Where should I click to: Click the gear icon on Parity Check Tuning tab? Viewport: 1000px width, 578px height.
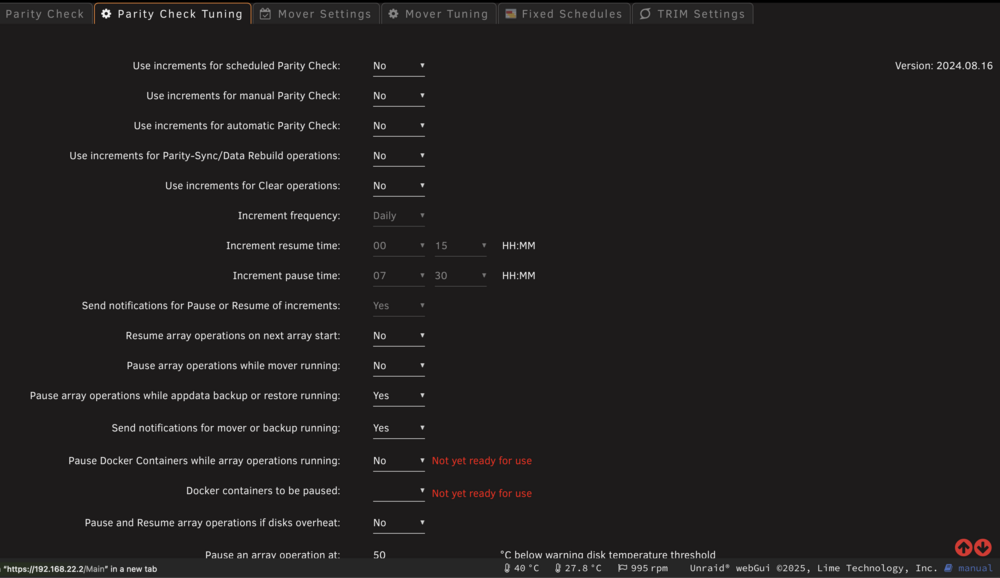click(107, 13)
